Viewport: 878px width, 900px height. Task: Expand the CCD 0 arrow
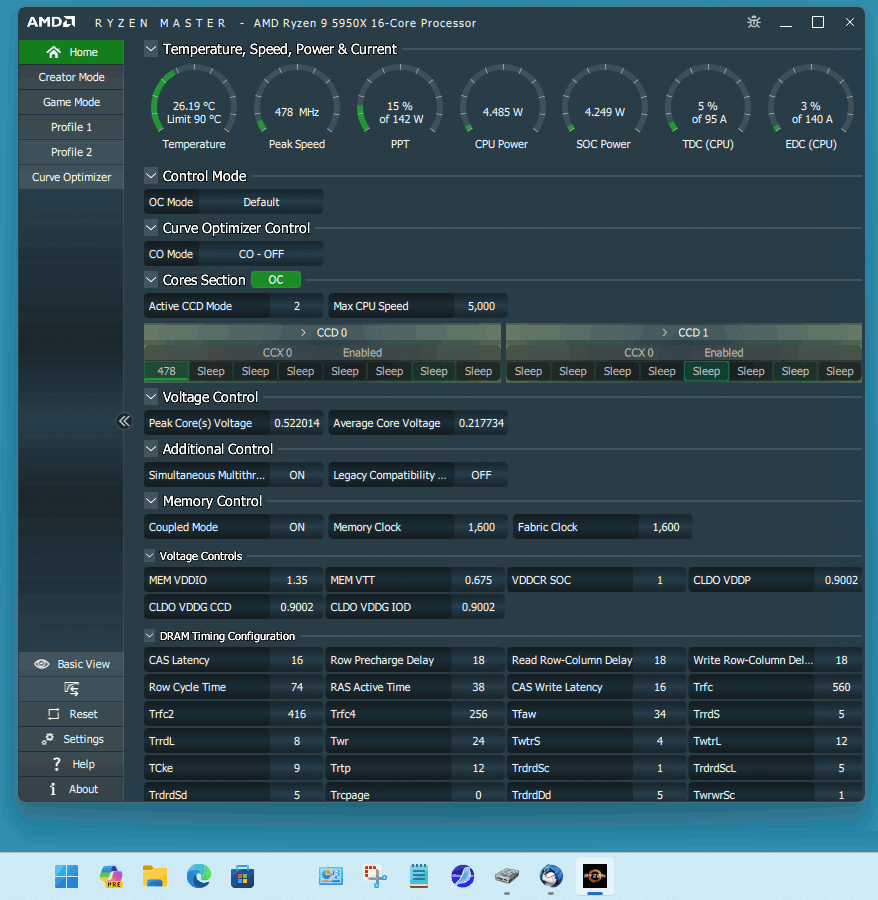tap(303, 332)
